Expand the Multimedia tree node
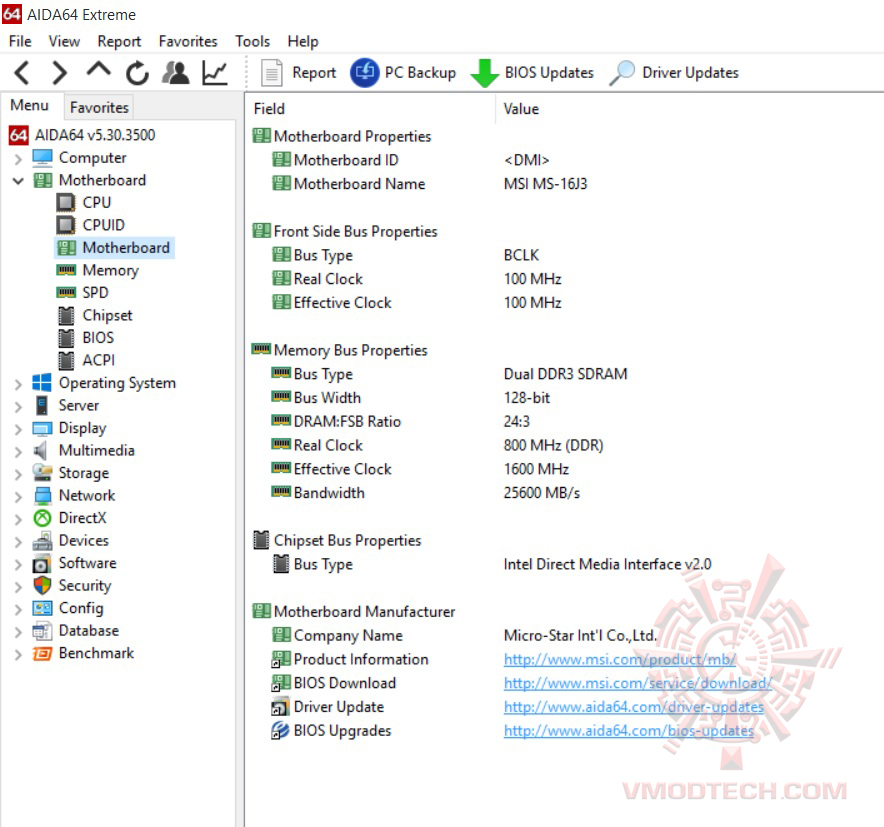 (x=18, y=452)
